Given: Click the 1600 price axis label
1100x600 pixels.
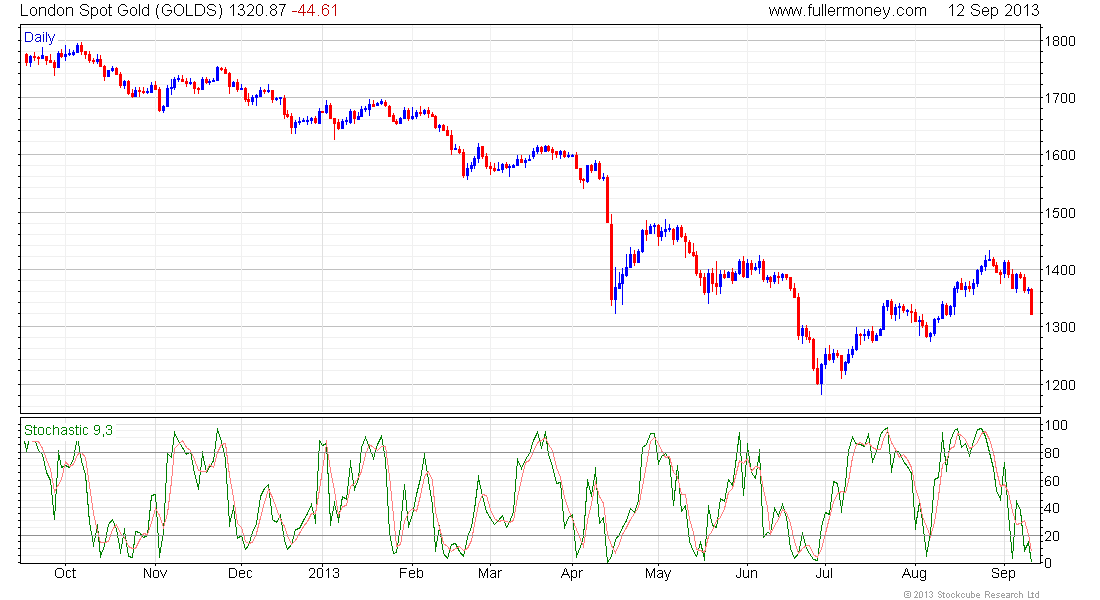Looking at the screenshot, I should 1060,155.
